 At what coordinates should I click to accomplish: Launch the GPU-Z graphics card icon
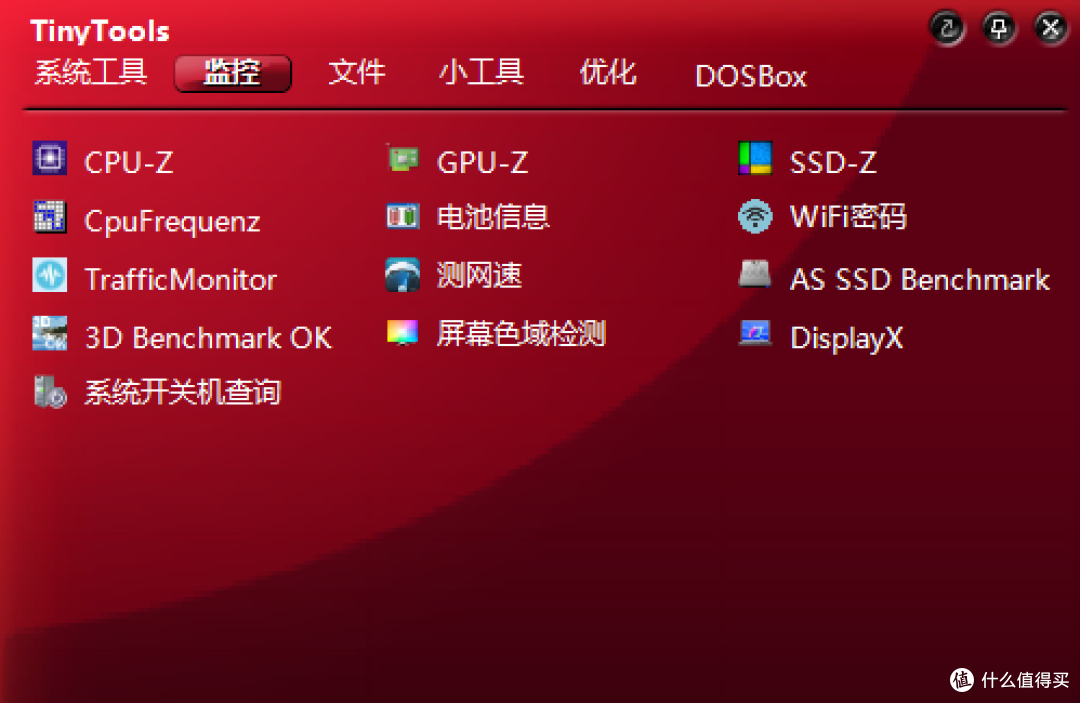(x=403, y=158)
